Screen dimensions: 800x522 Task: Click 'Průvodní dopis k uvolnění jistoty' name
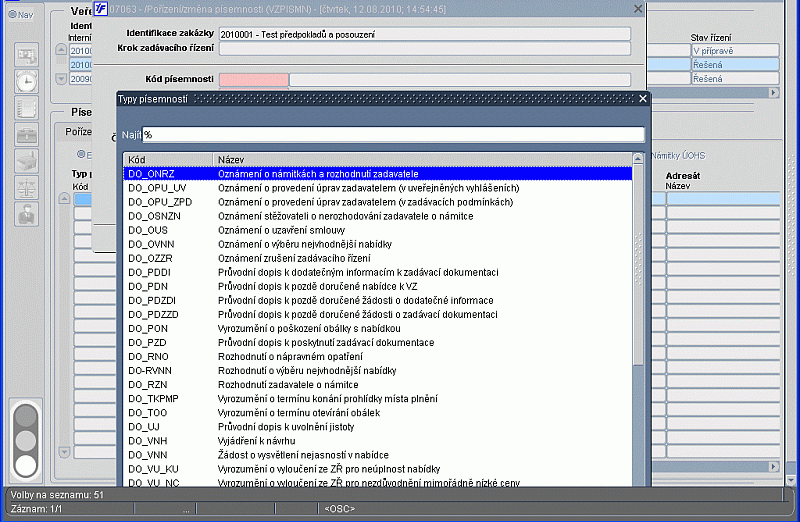[x=286, y=427]
